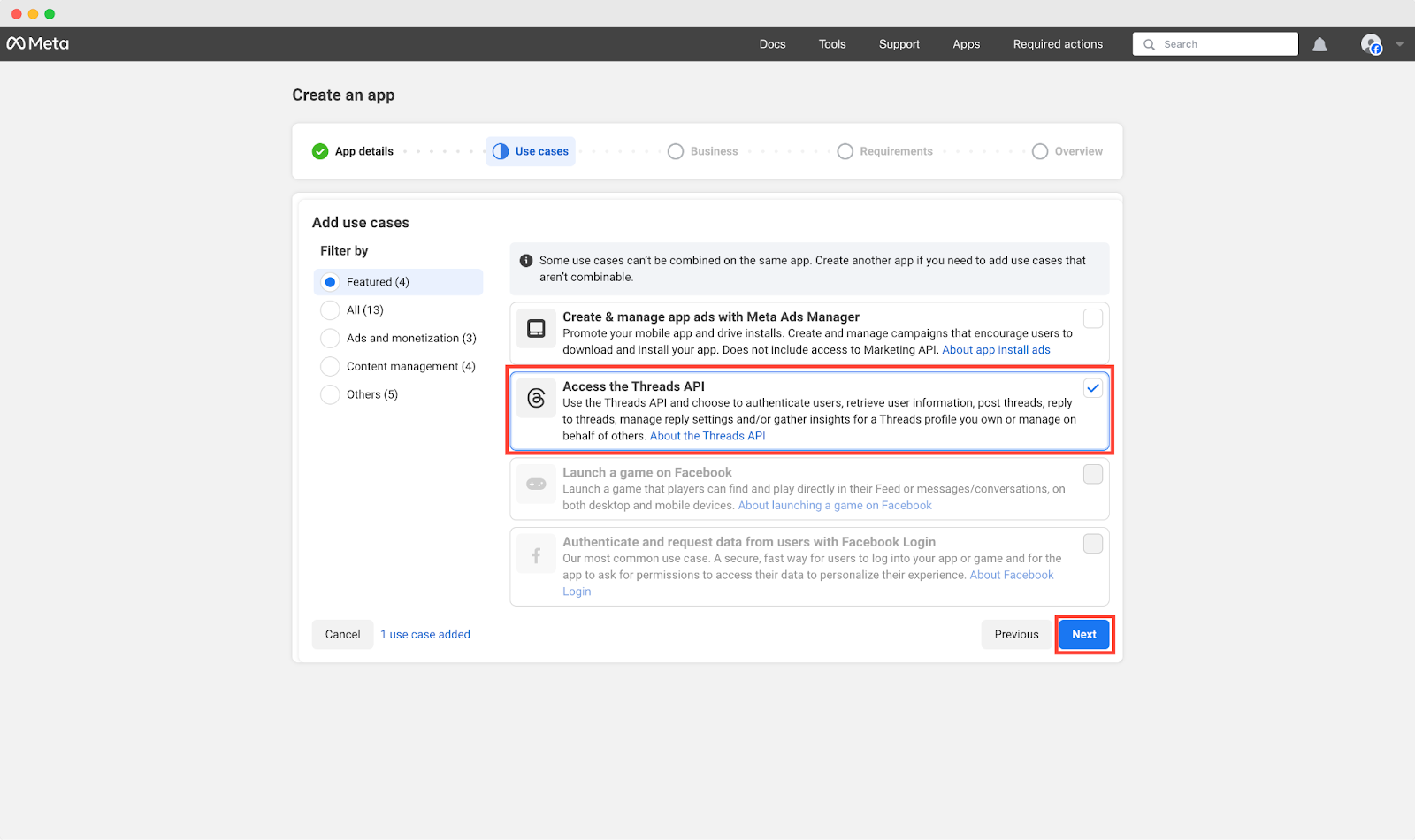Click the Next button
Image resolution: width=1415 pixels, height=840 pixels.
coord(1084,634)
